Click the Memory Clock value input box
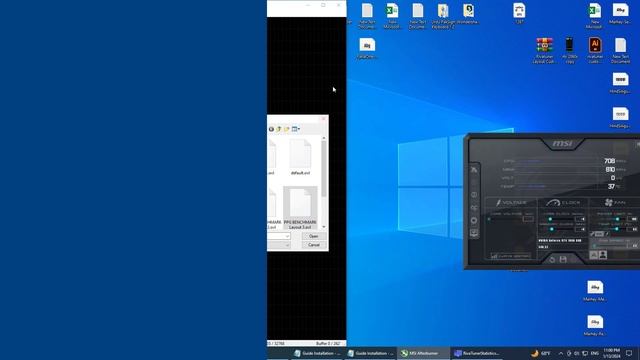 click(x=580, y=229)
